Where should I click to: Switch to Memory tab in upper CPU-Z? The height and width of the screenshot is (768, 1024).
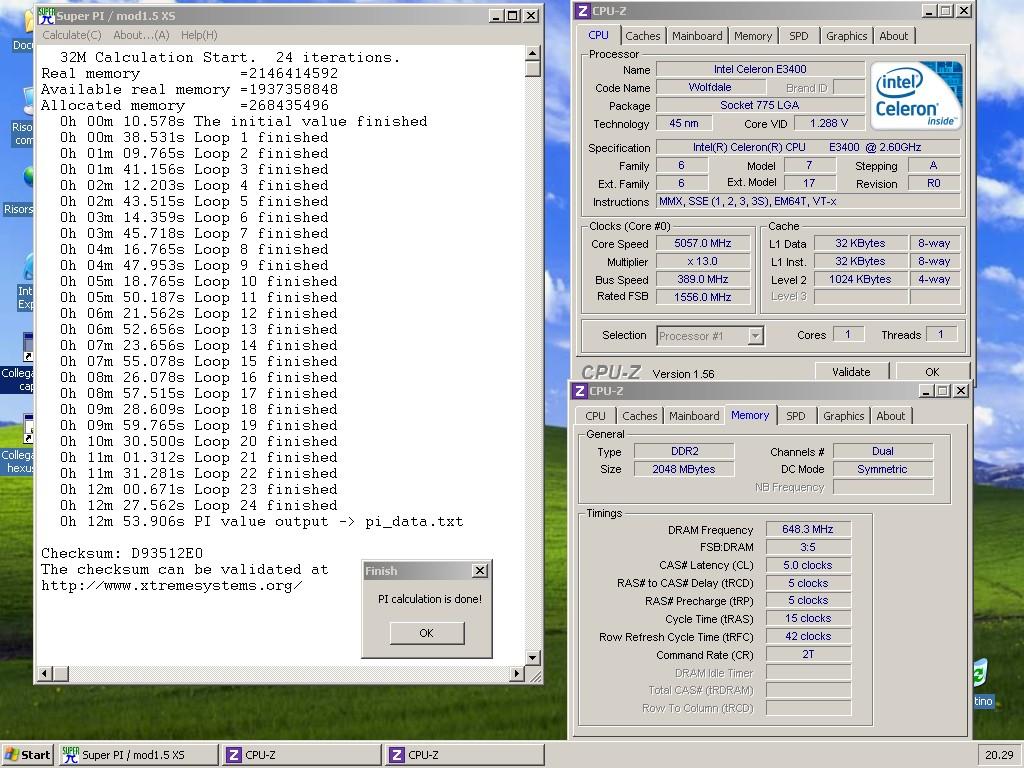(x=752, y=36)
